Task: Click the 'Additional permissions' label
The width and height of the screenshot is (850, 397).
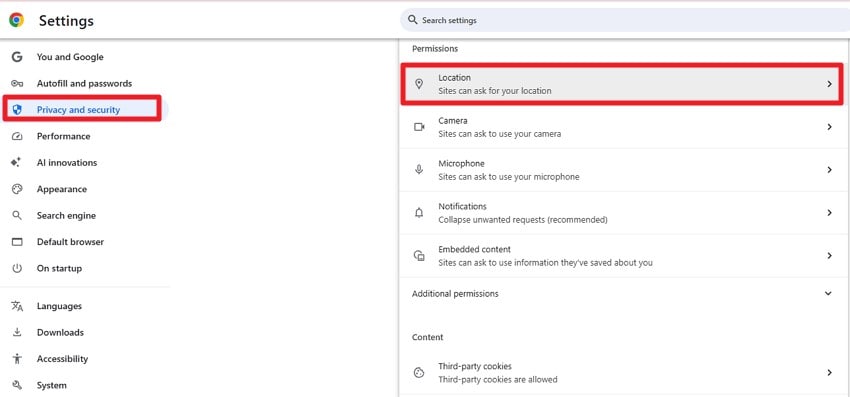Action: (x=455, y=293)
